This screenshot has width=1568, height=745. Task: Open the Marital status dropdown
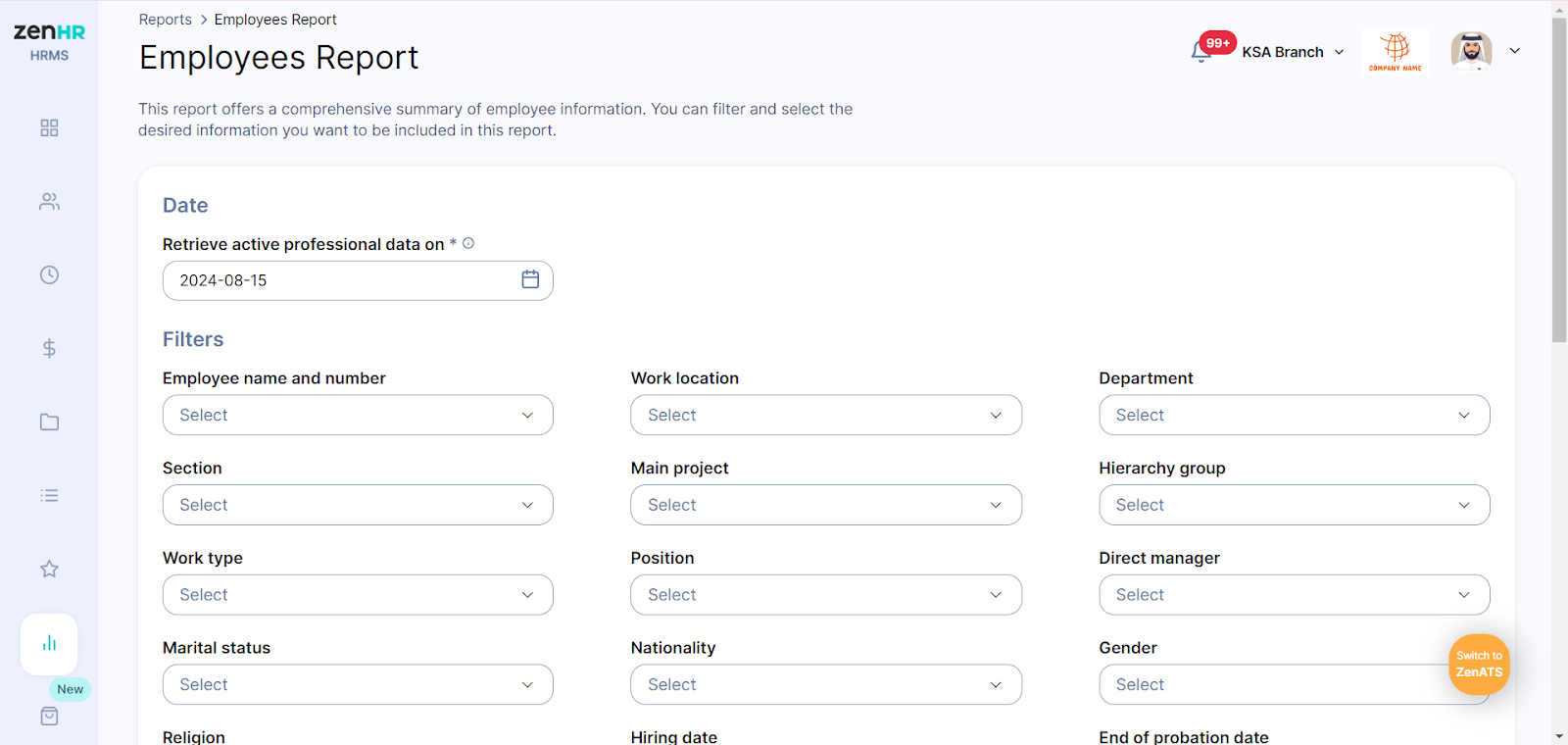click(x=358, y=684)
